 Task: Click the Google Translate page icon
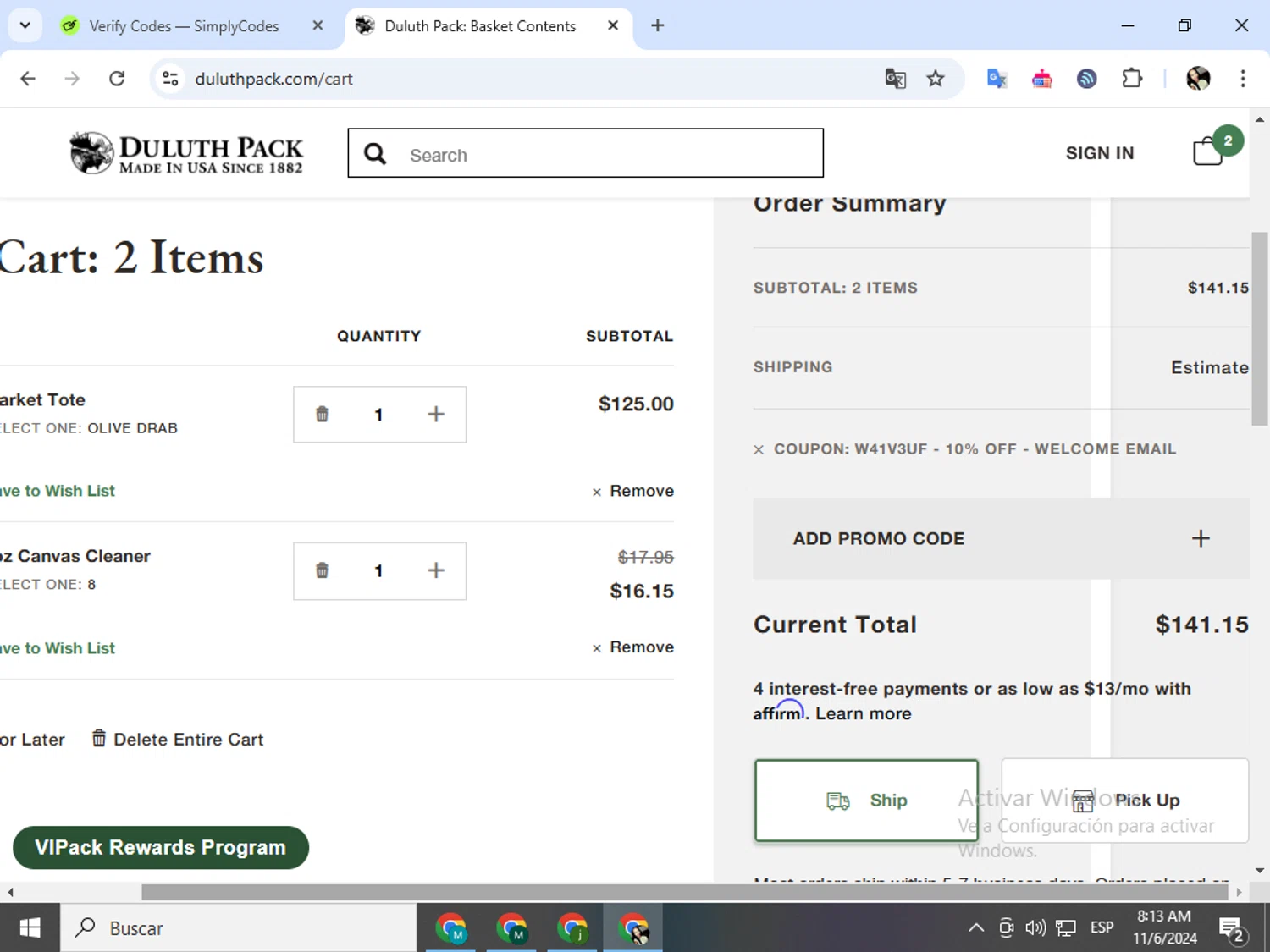895,79
